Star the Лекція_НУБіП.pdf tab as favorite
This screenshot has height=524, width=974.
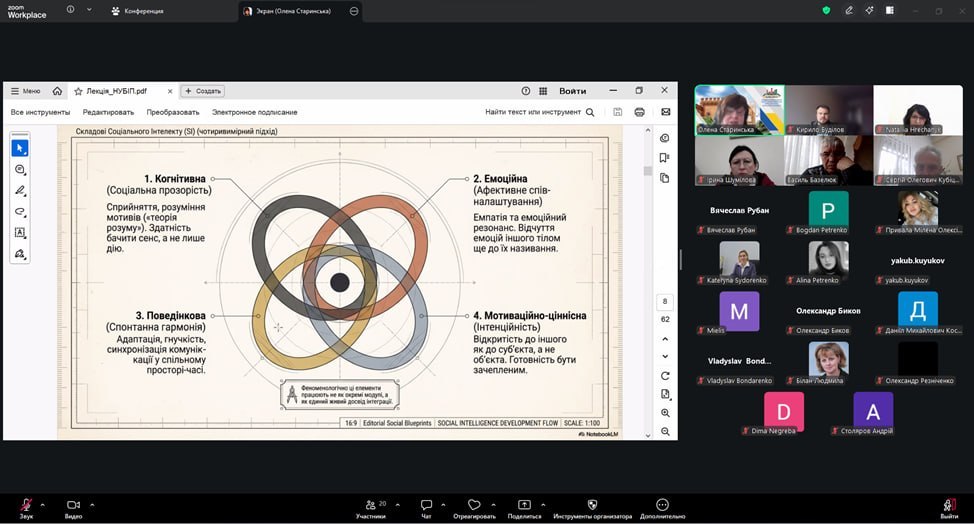pyautogui.click(x=78, y=91)
